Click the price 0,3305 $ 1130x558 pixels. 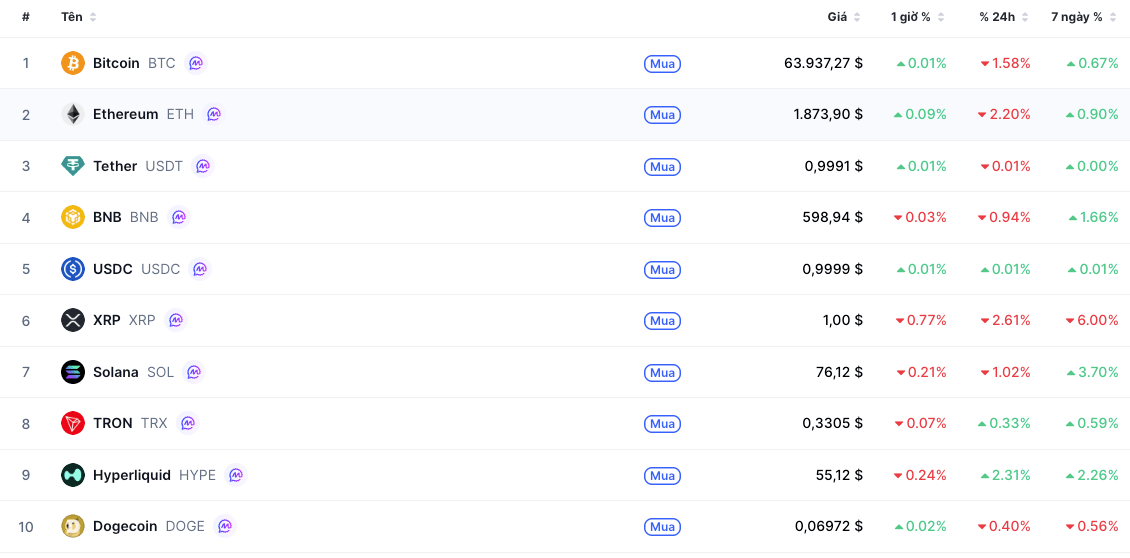832,423
